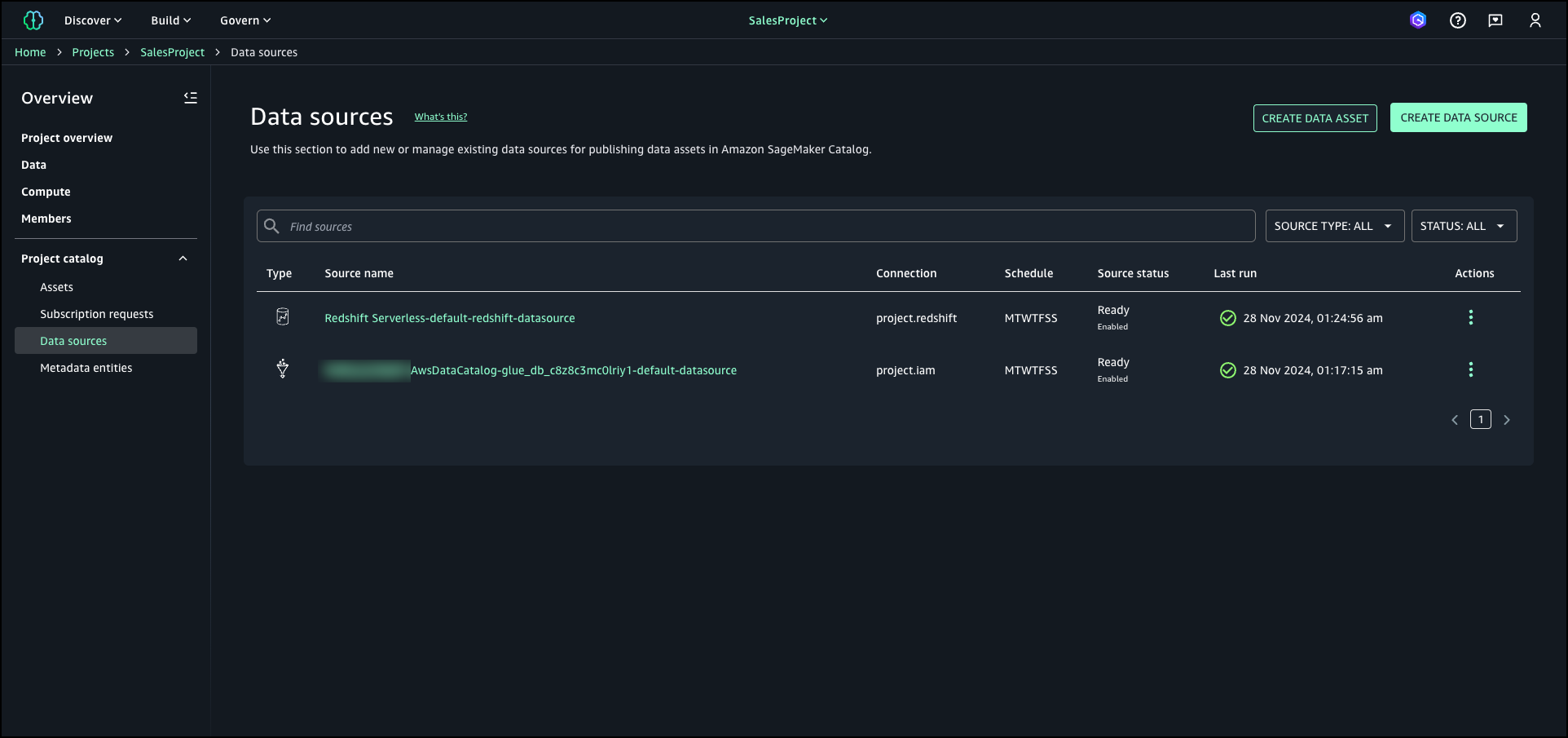
Task: Click last run 28 Nov 2024, 01:17:15 am
Action: [x=1313, y=370]
